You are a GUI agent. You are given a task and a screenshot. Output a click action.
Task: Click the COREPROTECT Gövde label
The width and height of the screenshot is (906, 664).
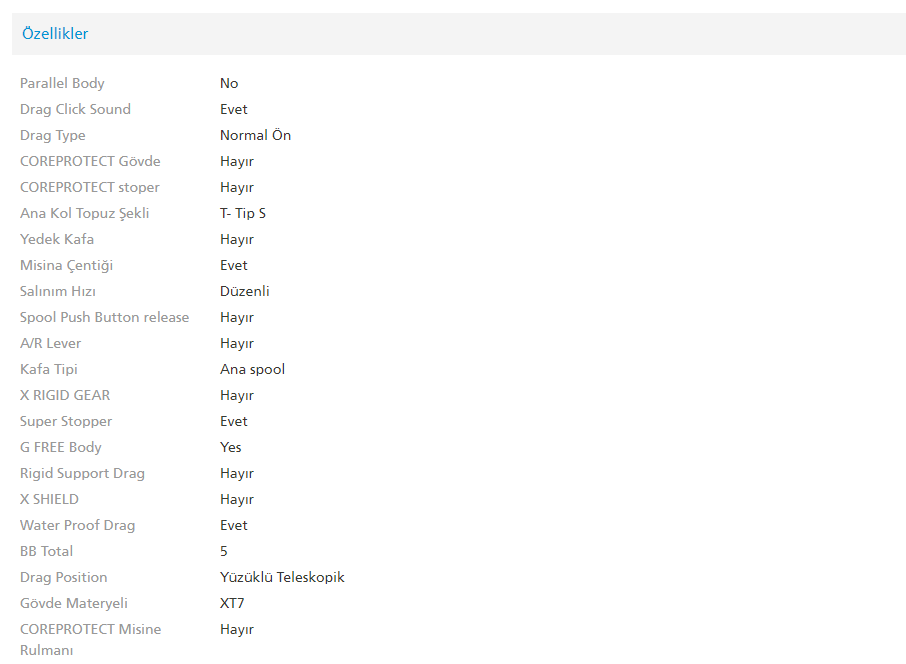[90, 161]
